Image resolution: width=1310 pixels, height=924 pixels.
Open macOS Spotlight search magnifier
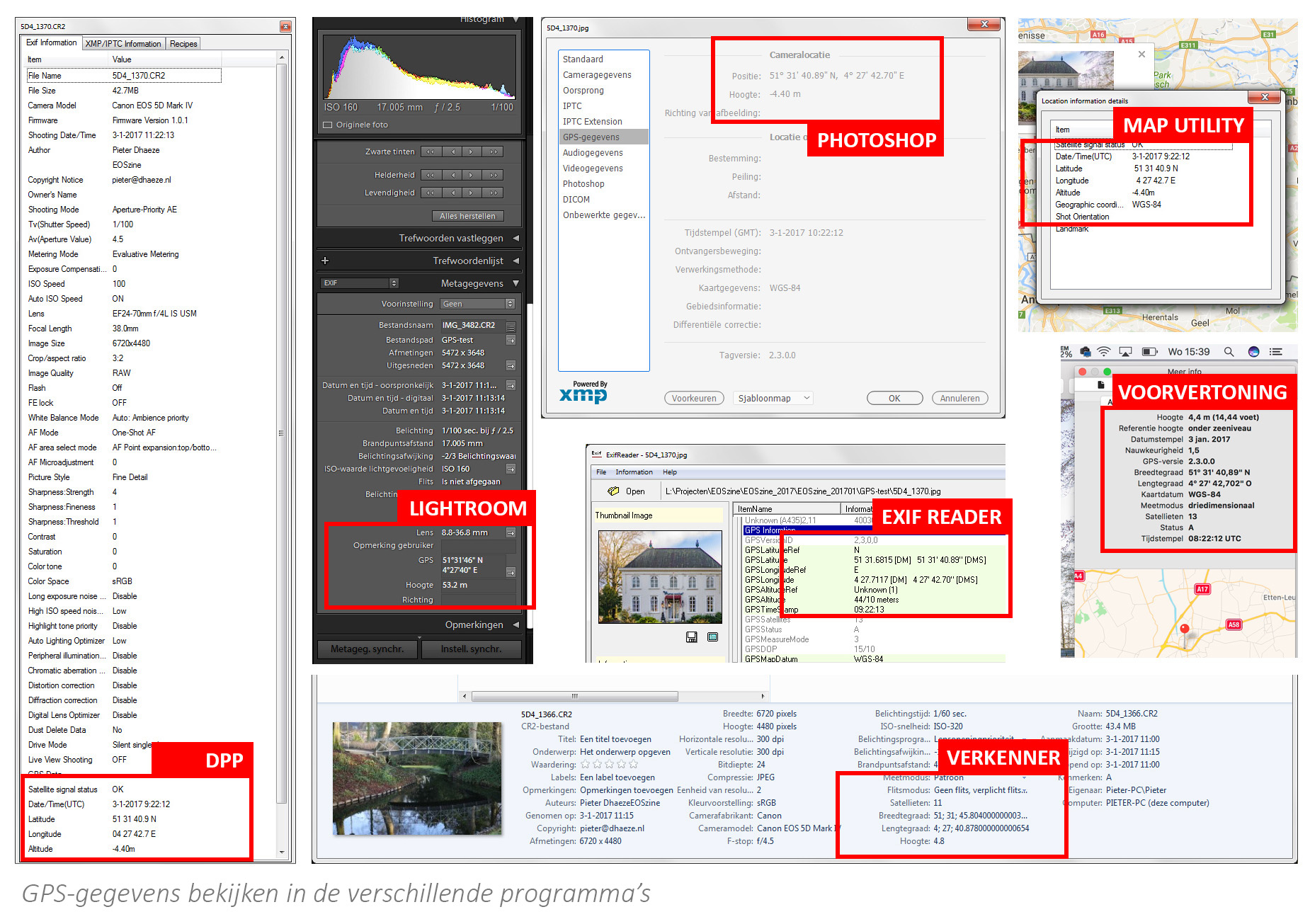tap(1229, 352)
